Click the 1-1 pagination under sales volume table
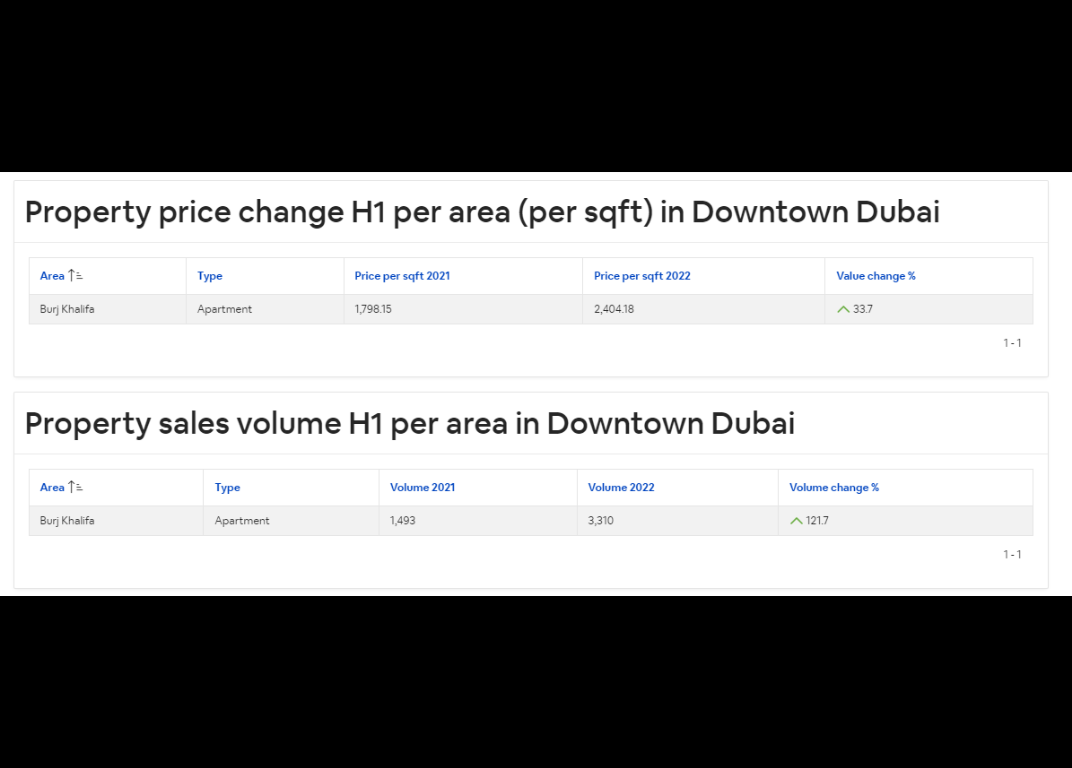The height and width of the screenshot is (768, 1072). pos(1012,554)
